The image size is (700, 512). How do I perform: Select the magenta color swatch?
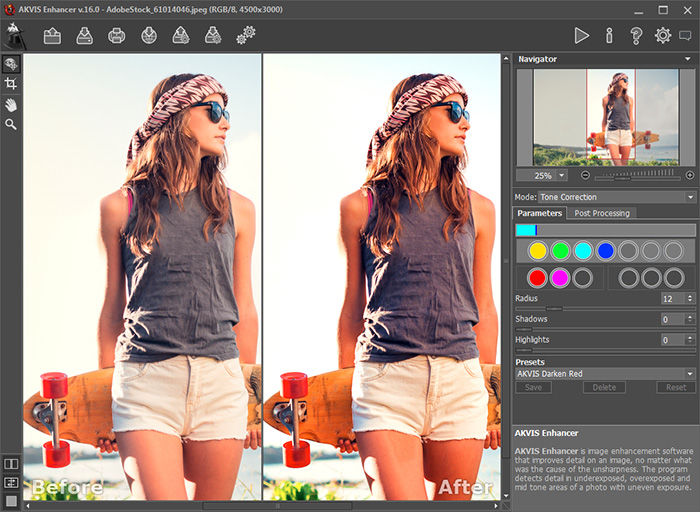(x=560, y=278)
